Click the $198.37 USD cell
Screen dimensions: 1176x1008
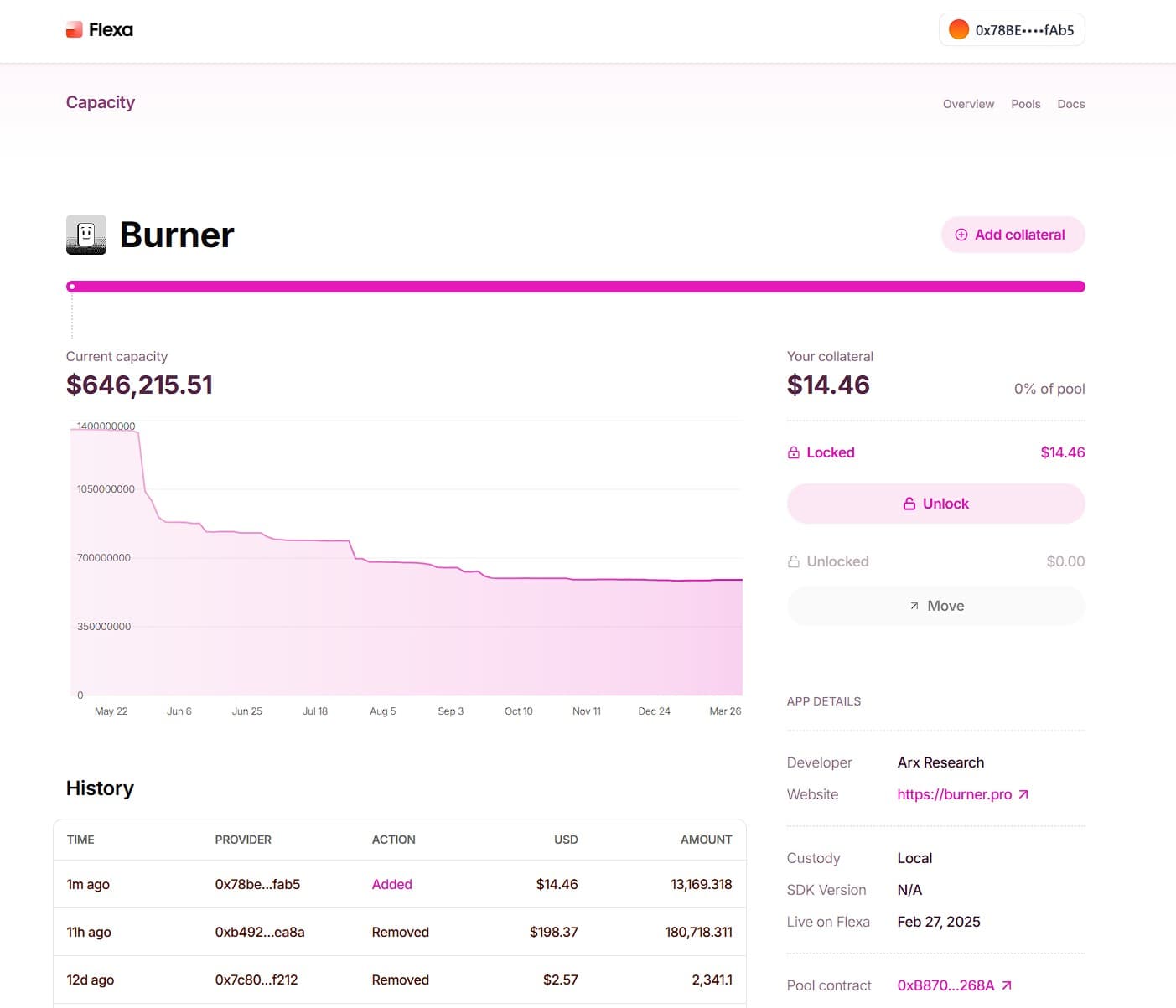coord(553,932)
